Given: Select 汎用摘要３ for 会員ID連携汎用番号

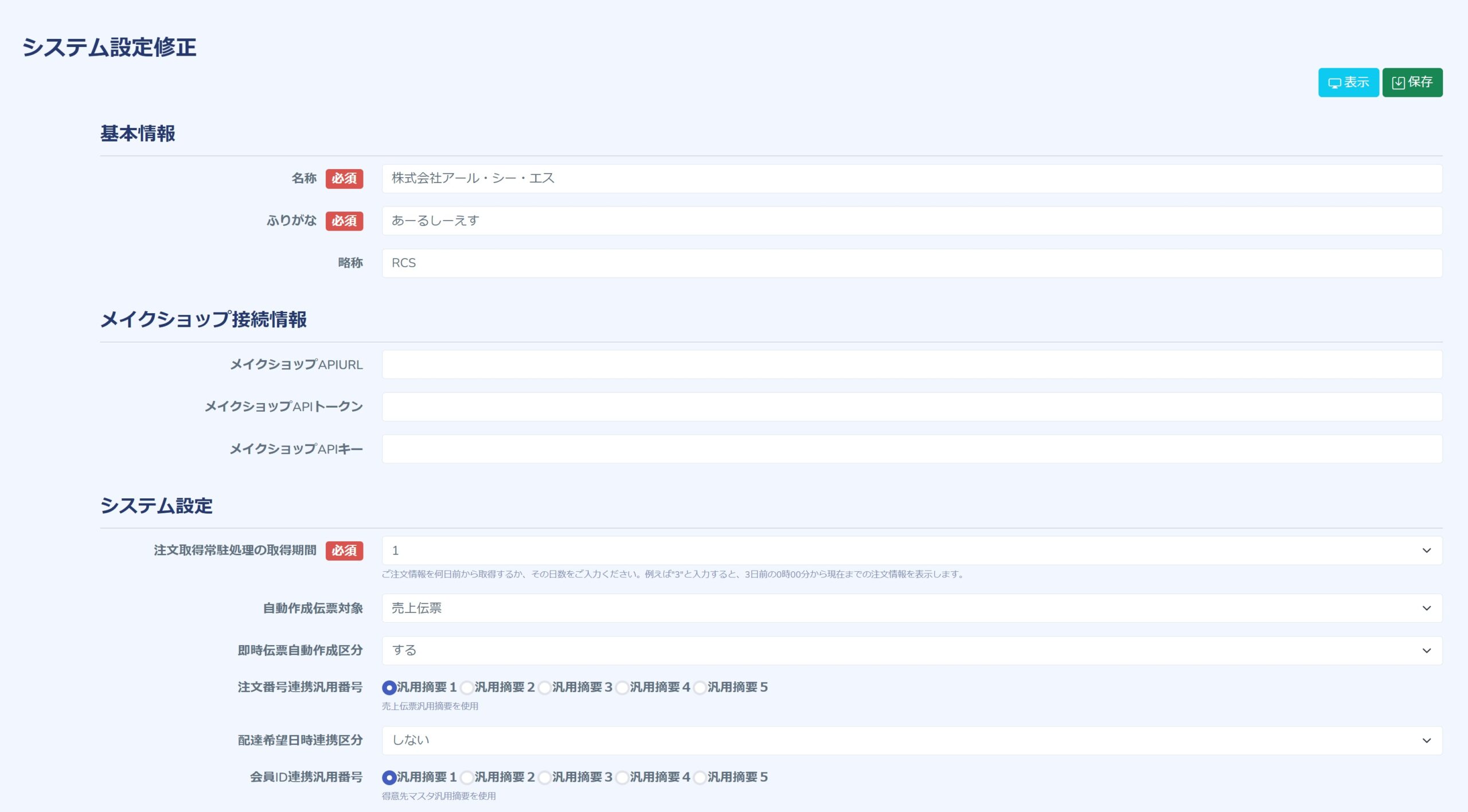Looking at the screenshot, I should tap(545, 778).
